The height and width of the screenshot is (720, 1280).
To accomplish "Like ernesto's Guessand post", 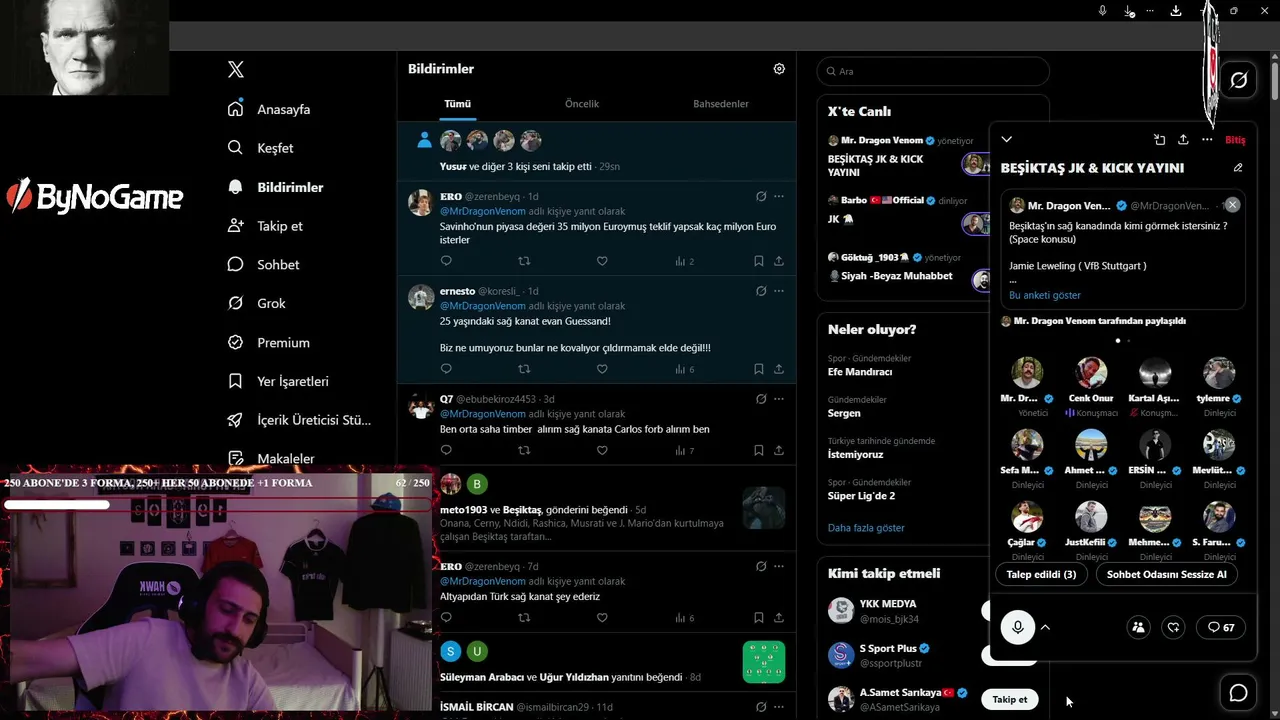I will (x=602, y=369).
